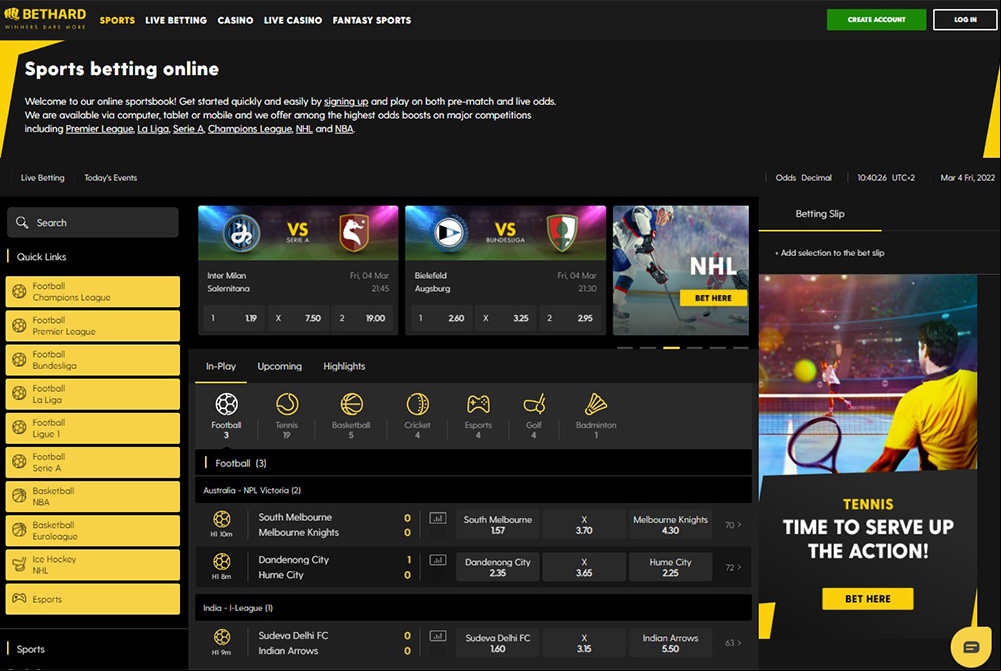The image size is (1001, 671).
Task: Bet on Melbourne Knights at 4.30
Action: (x=670, y=525)
